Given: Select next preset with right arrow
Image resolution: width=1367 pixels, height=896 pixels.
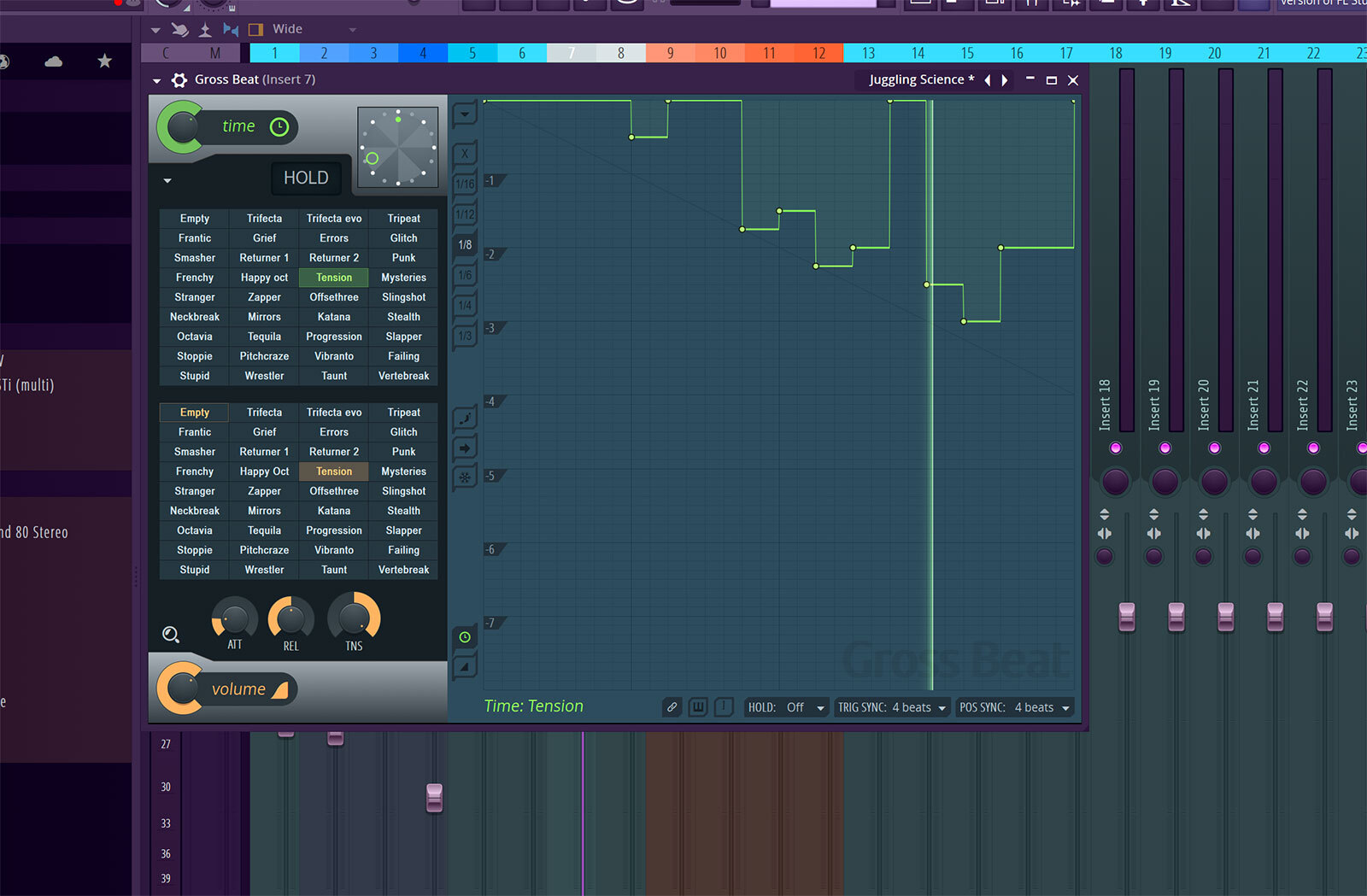Looking at the screenshot, I should pos(1006,80).
